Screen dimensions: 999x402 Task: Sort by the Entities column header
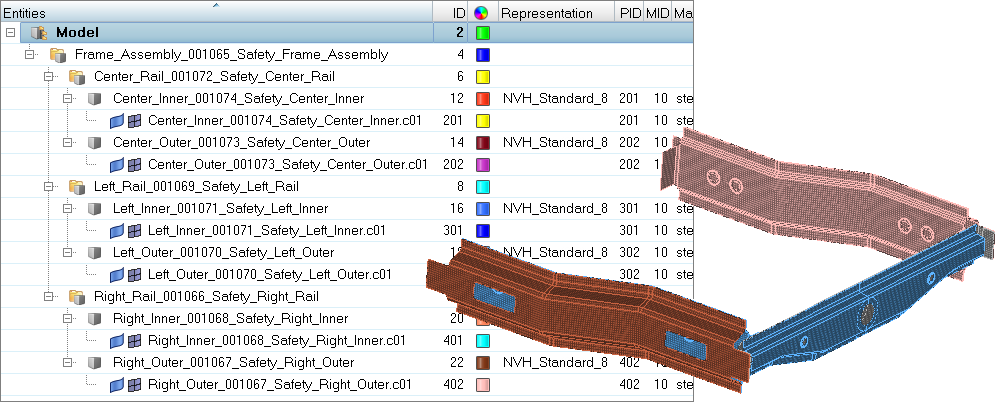coord(217,13)
